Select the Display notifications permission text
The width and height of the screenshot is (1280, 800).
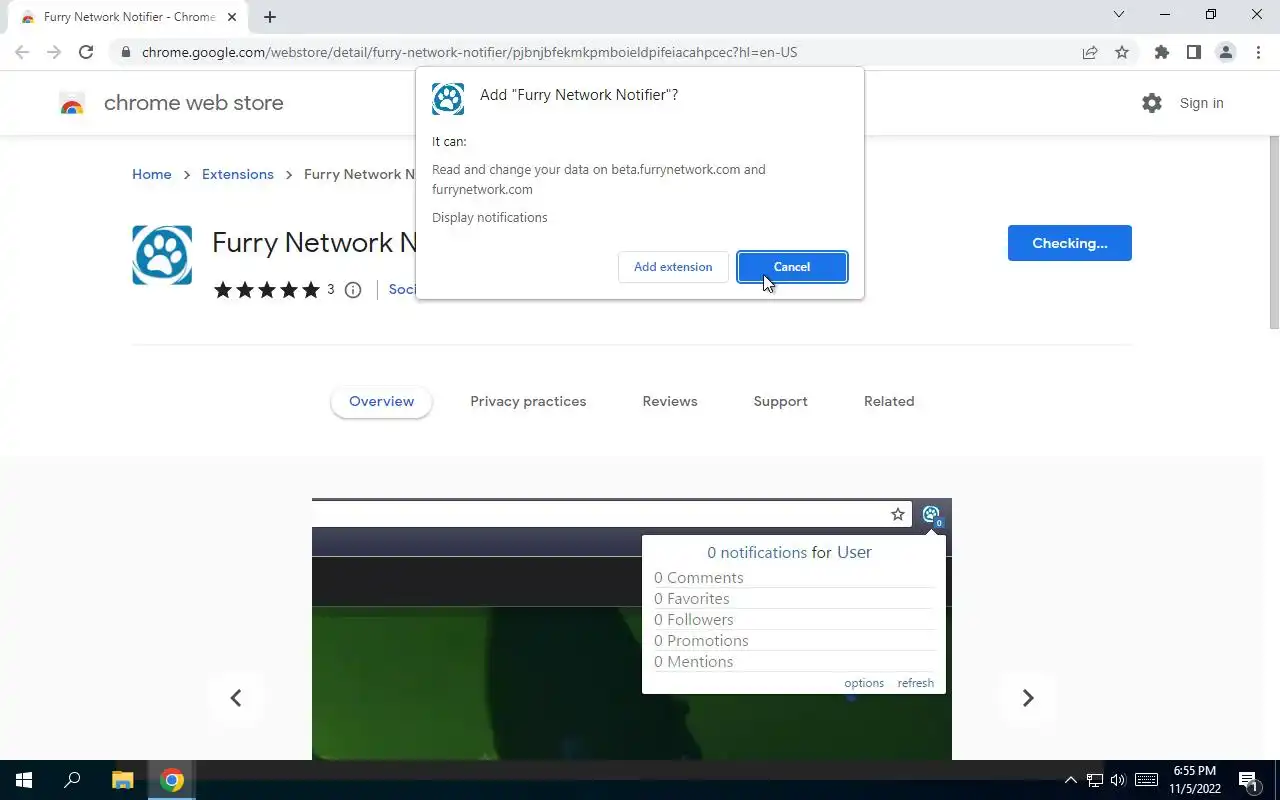pyautogui.click(x=490, y=217)
